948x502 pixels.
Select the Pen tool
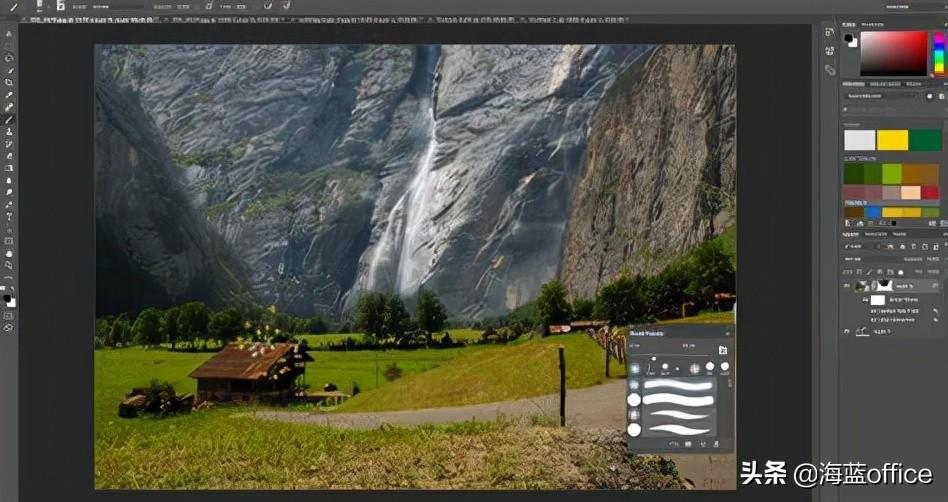[x=8, y=204]
